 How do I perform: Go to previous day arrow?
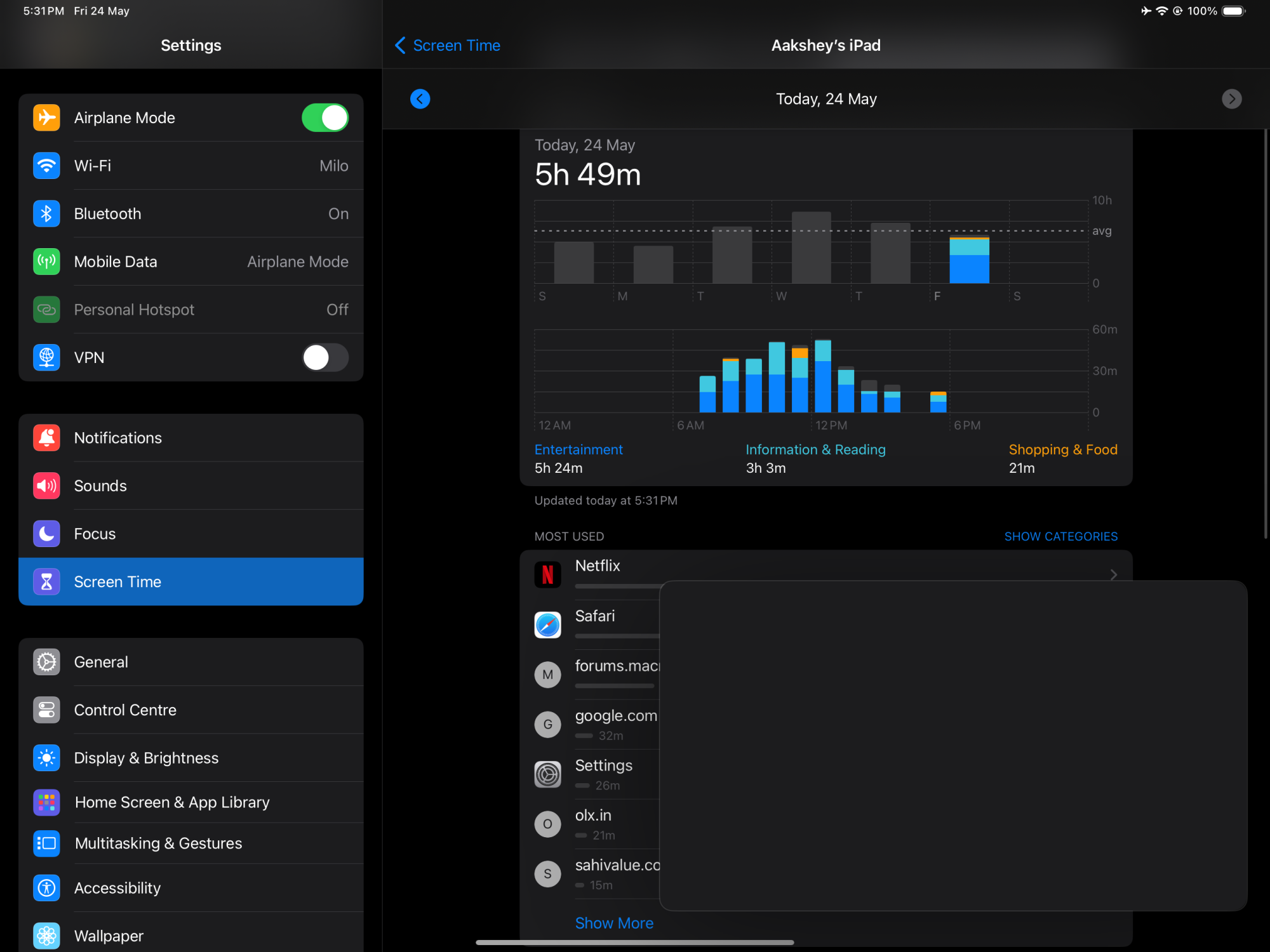click(x=420, y=99)
